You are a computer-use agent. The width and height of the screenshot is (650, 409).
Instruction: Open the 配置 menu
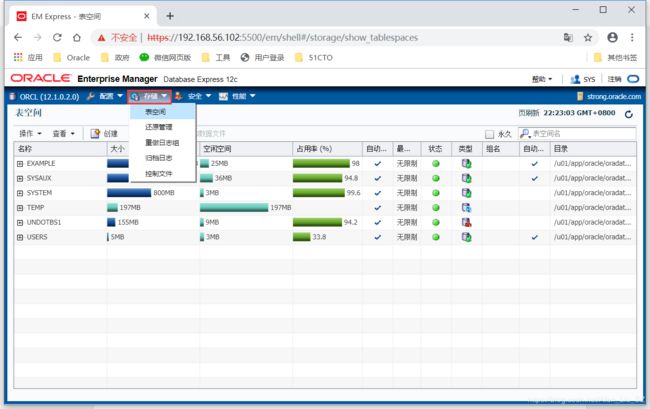(x=105, y=96)
